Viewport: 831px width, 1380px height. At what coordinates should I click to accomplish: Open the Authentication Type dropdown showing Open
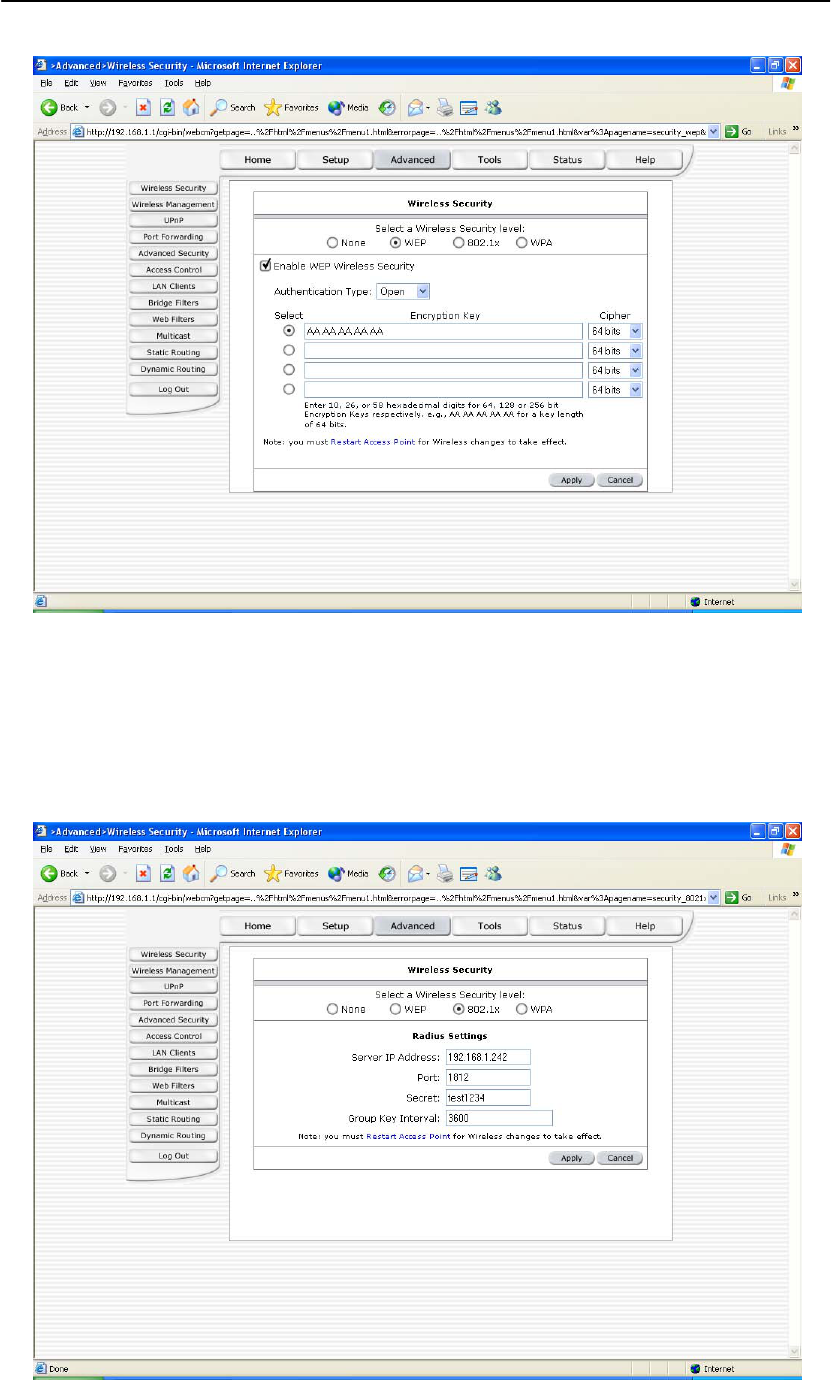403,291
